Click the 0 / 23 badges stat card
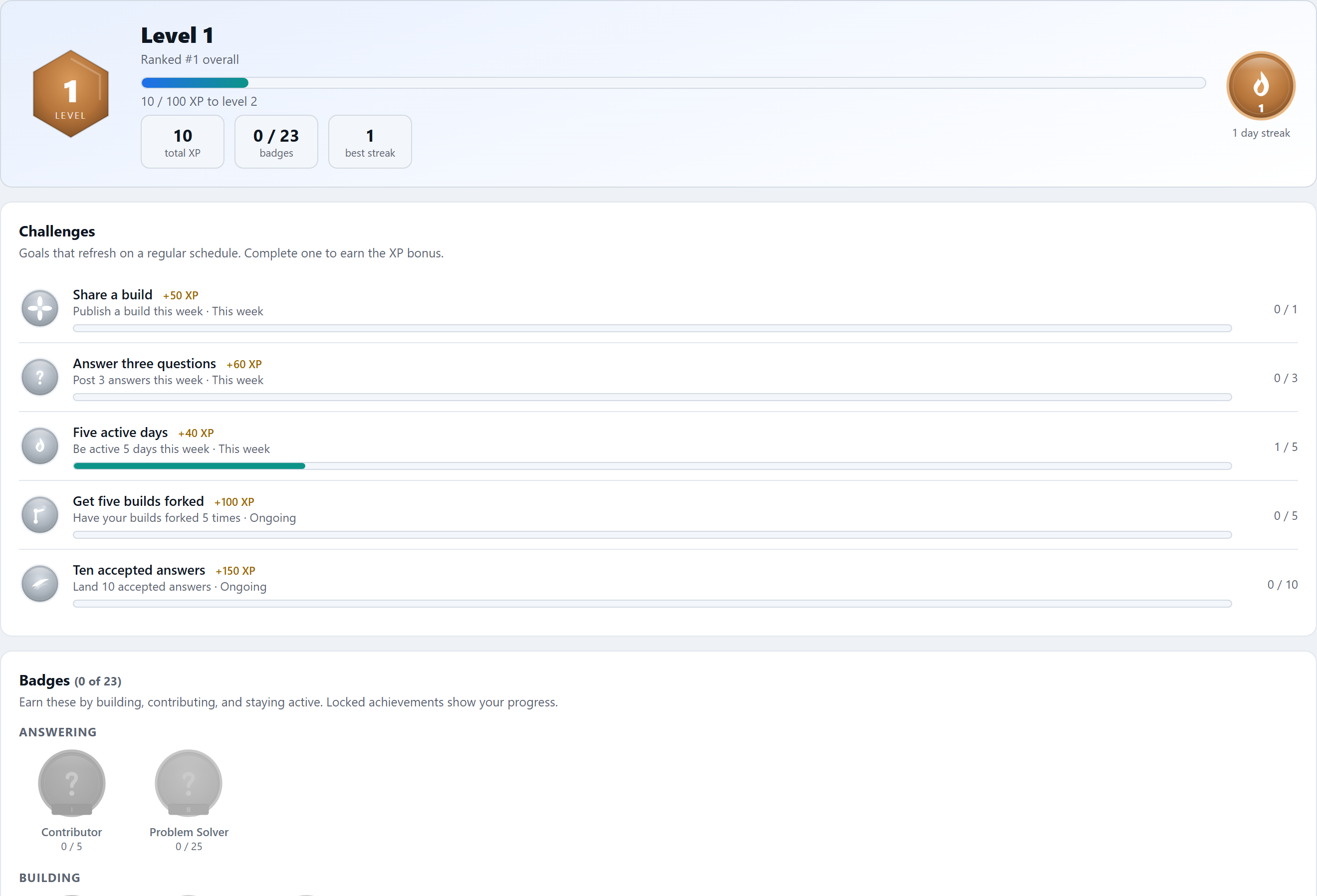This screenshot has height=896, width=1317. pyautogui.click(x=276, y=142)
